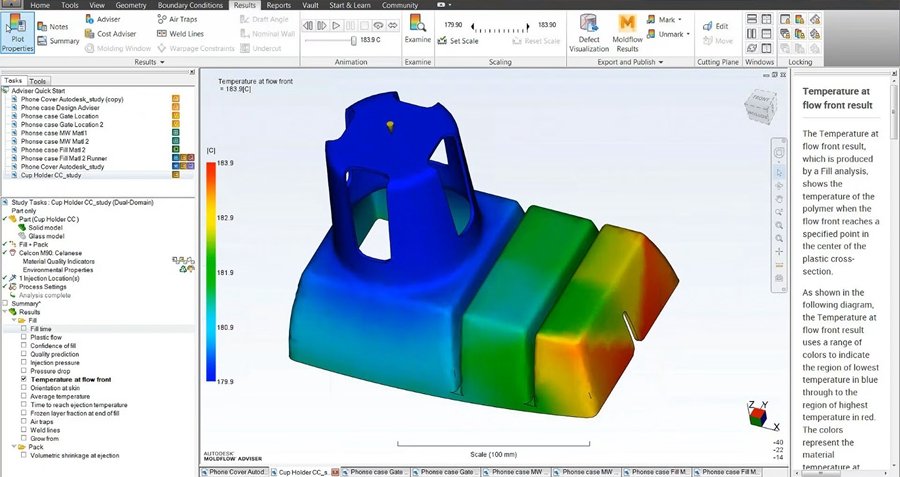The height and width of the screenshot is (477, 900).
Task: Step animation forward one frame
Action: [x=321, y=25]
